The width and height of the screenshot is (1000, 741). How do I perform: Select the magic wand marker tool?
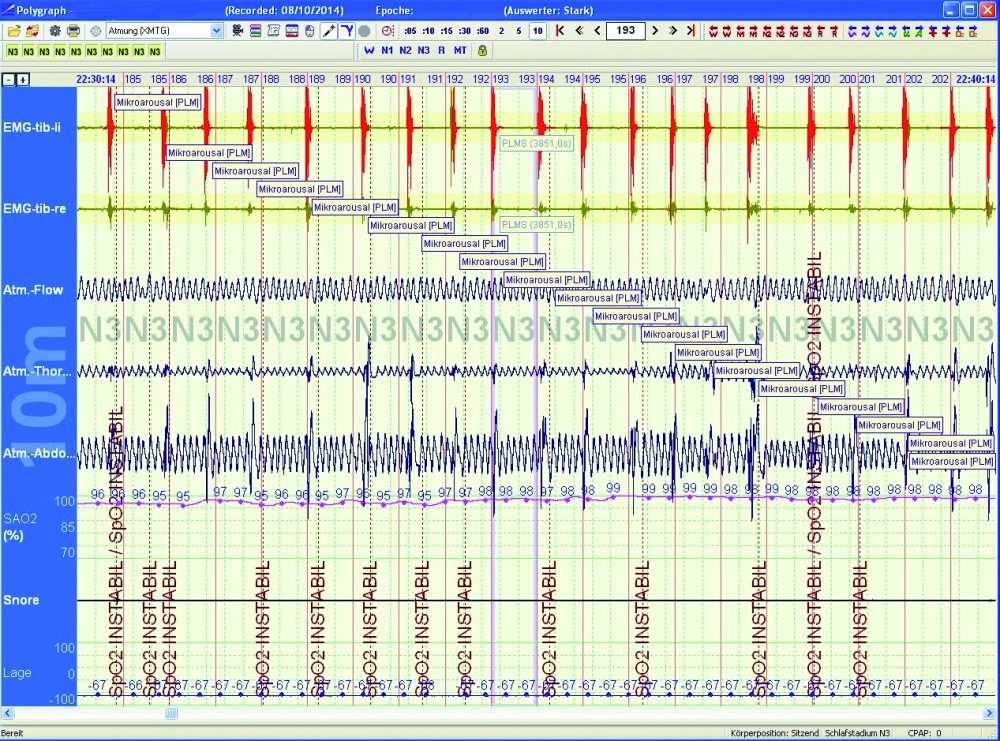pos(328,31)
